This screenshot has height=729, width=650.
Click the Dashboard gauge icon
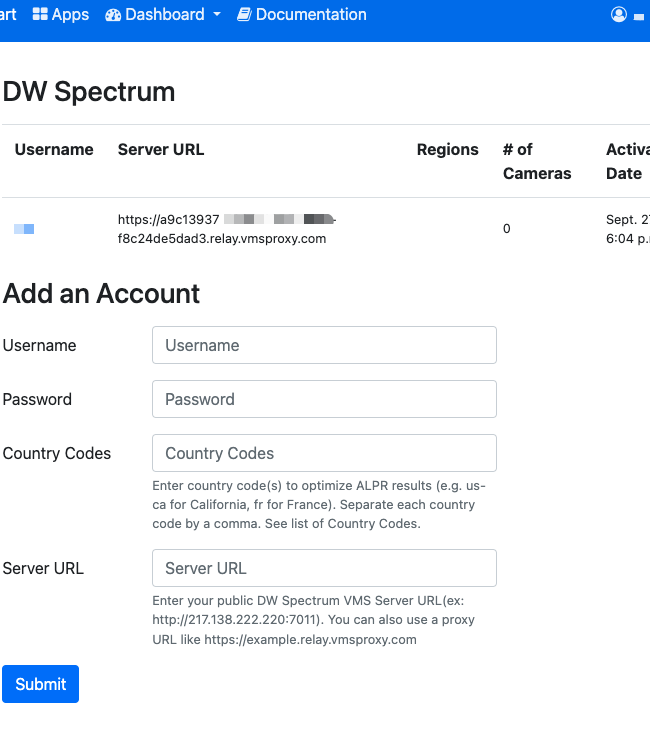(113, 15)
